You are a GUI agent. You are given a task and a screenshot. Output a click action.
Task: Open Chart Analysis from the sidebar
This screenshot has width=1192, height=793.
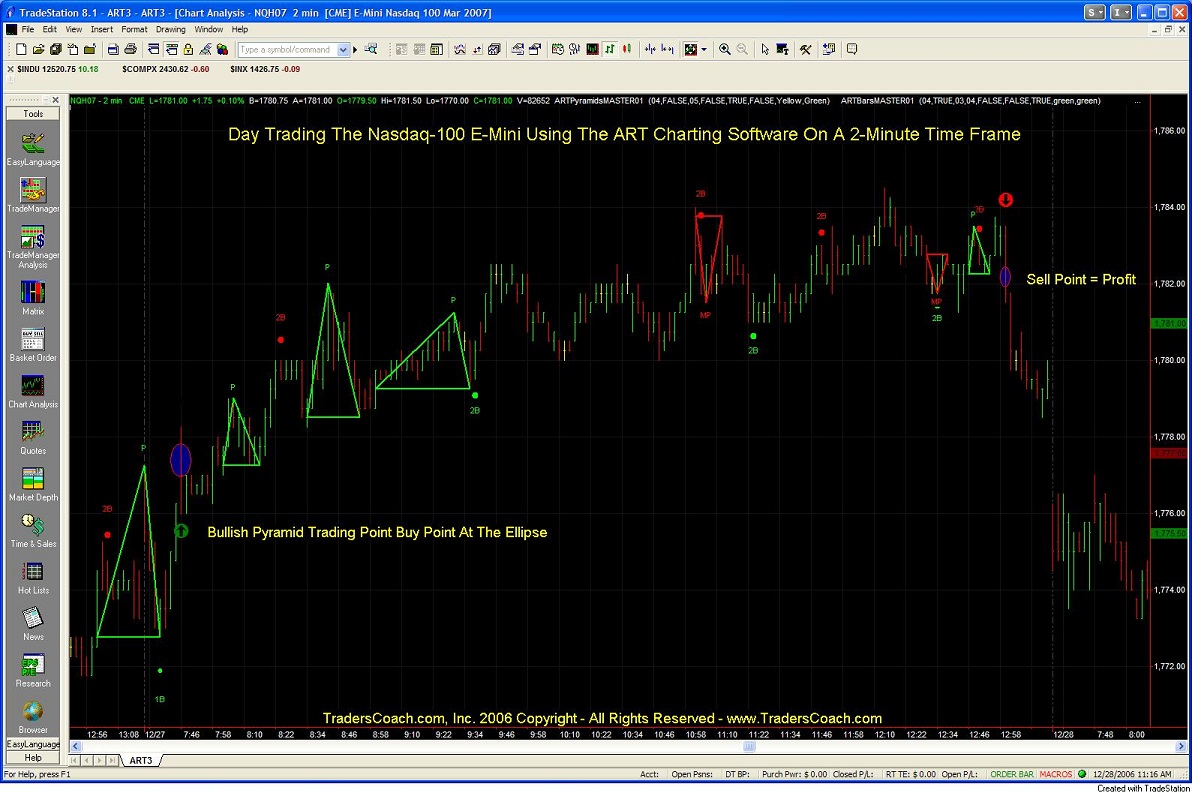33,391
